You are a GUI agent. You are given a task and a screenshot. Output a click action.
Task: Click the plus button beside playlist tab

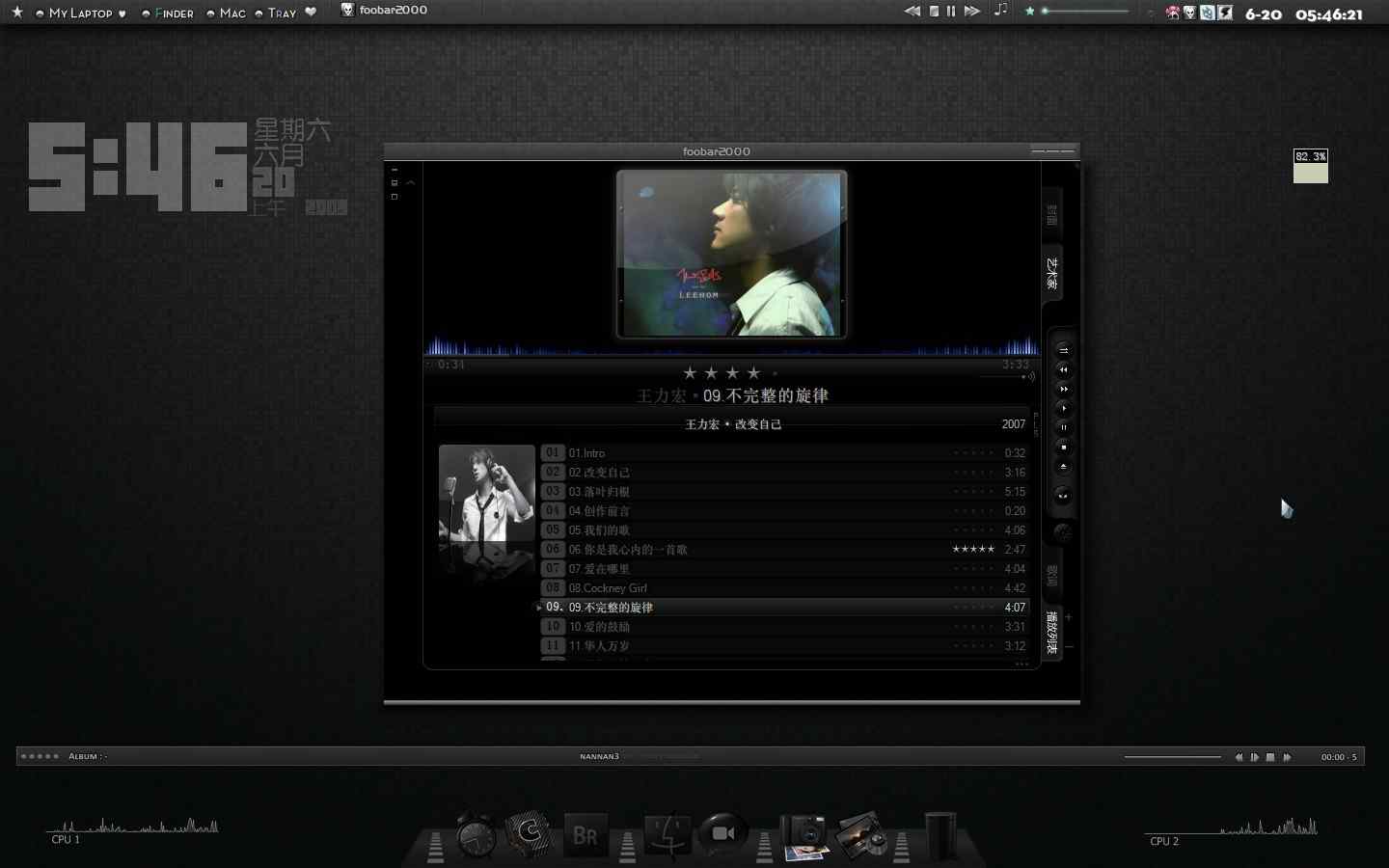(x=1069, y=617)
